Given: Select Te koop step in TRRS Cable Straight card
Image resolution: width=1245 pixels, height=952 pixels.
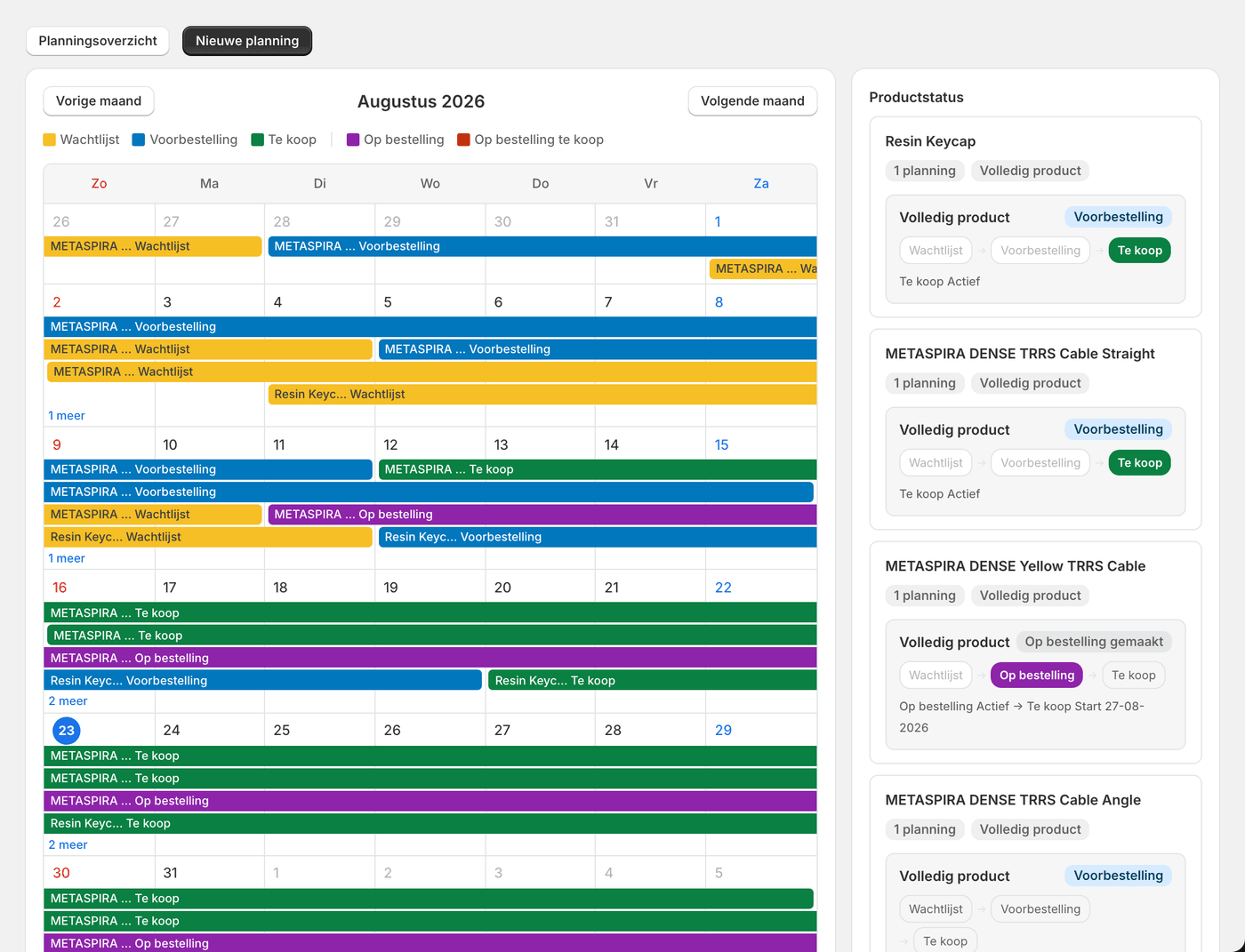Looking at the screenshot, I should pos(1140,463).
